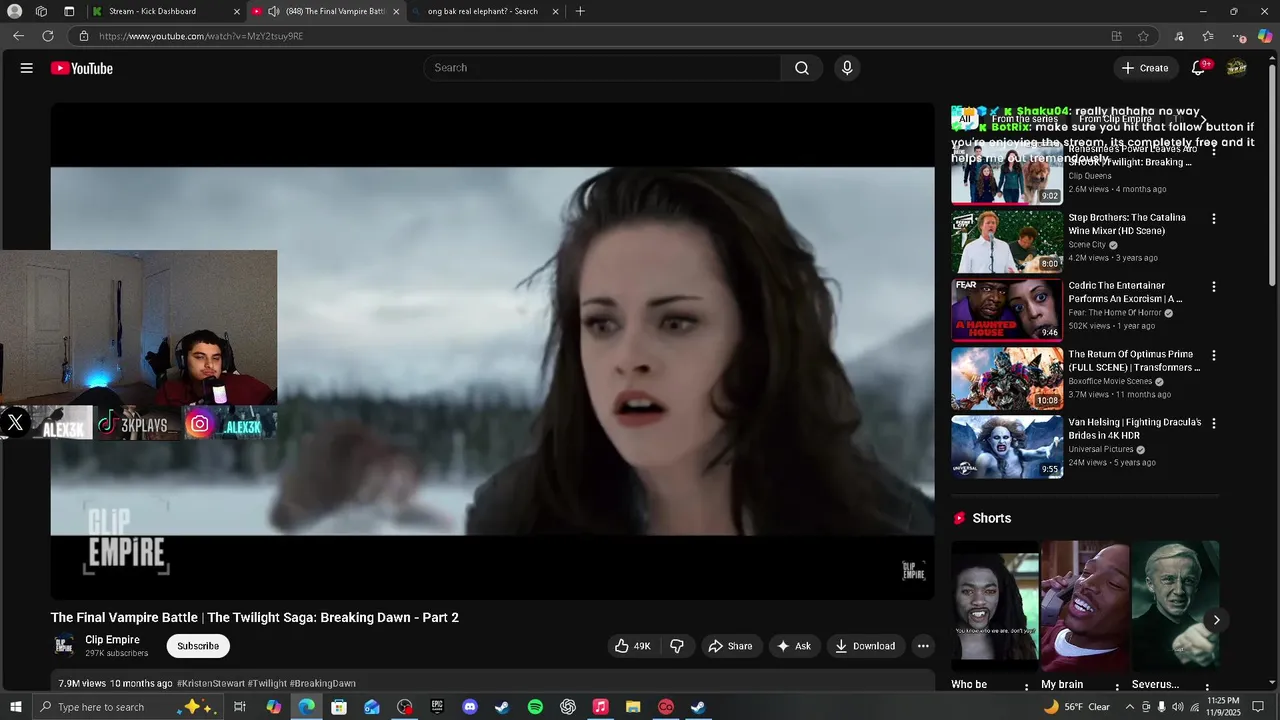Open options menu for Optimus Prime video

pos(1214,355)
